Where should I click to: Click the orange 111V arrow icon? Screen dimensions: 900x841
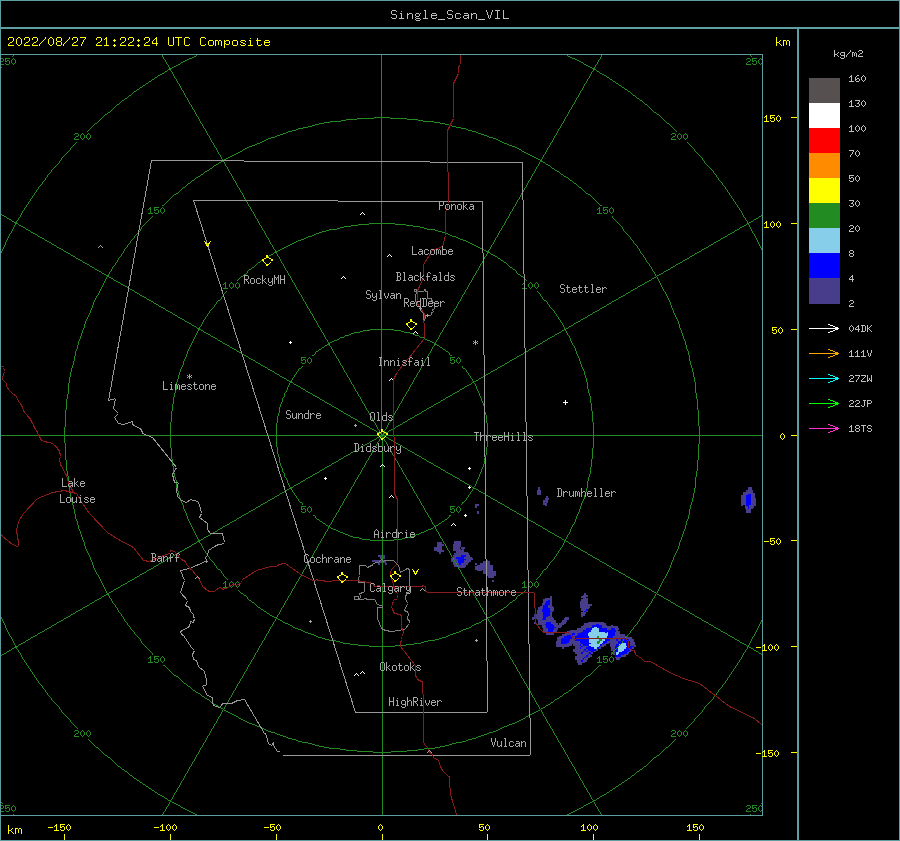pyautogui.click(x=824, y=354)
